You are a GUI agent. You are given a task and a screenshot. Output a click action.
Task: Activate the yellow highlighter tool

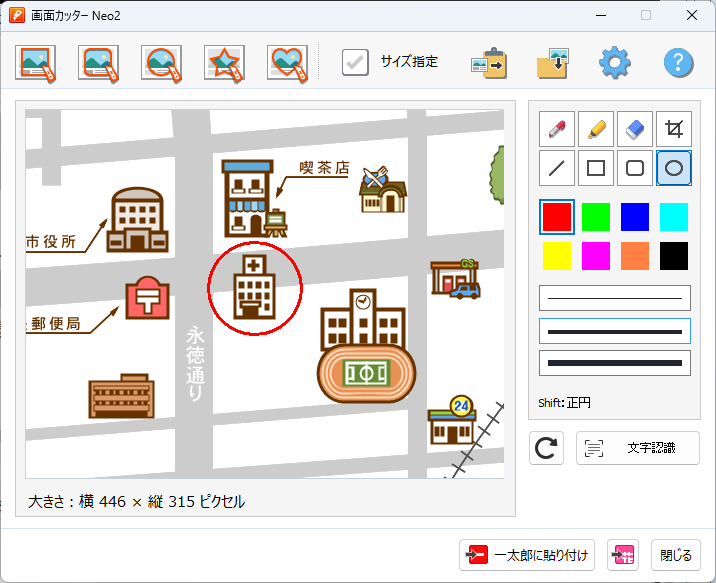pos(596,129)
